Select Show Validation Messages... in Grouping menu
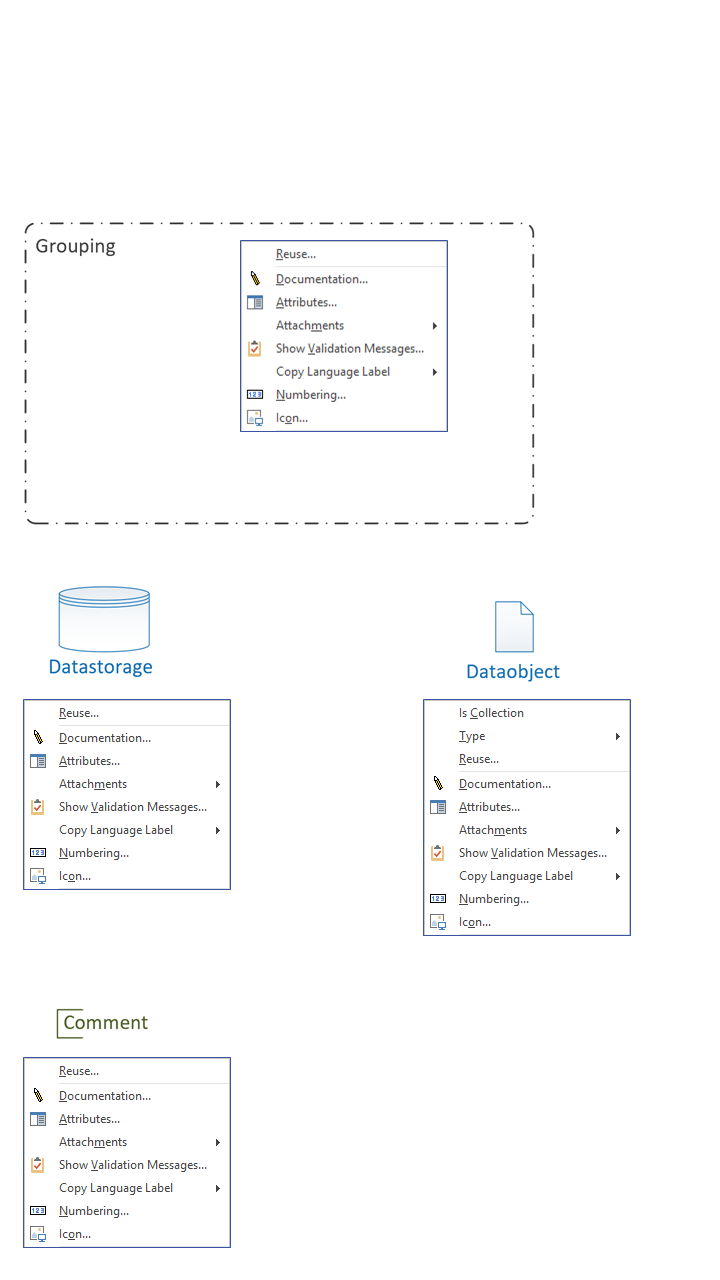This screenshot has width=720, height=1280. 350,349
